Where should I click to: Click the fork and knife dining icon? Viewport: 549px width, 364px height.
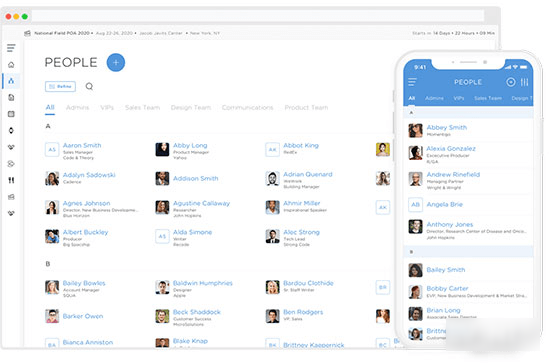tap(11, 180)
